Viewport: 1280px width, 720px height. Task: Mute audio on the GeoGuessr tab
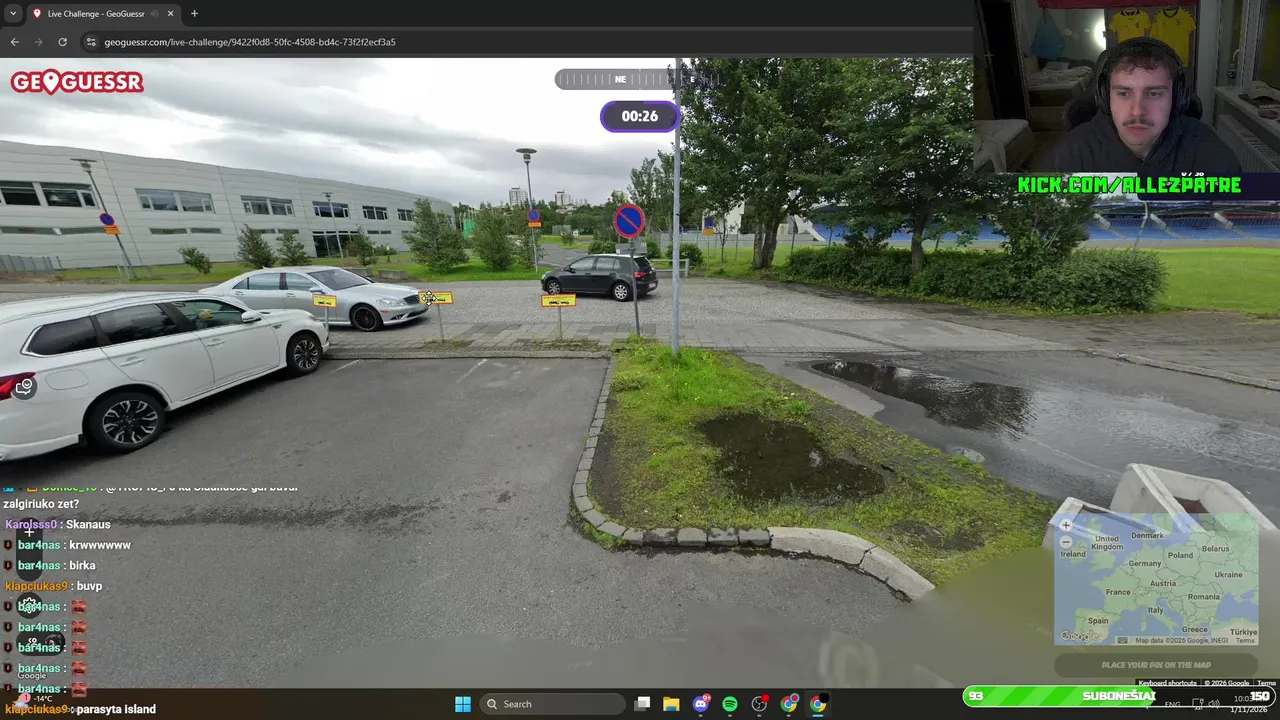[x=155, y=13]
